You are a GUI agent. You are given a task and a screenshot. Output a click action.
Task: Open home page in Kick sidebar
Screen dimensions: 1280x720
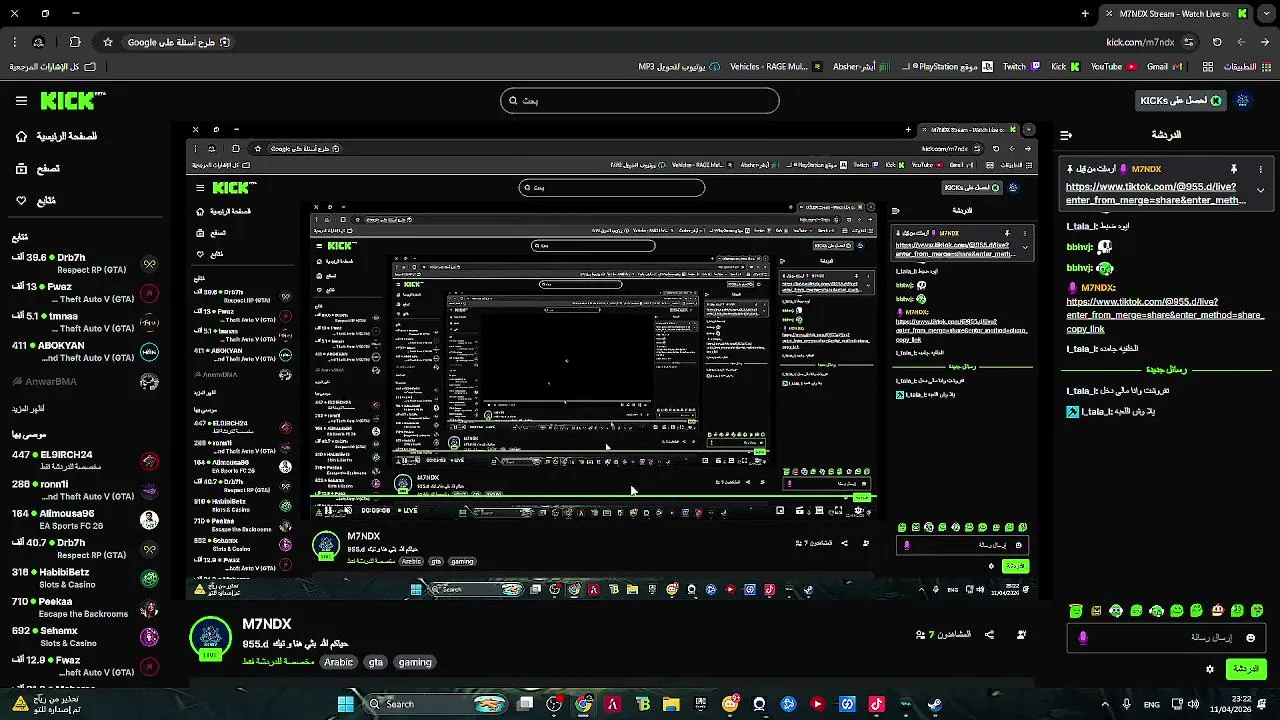click(x=56, y=136)
